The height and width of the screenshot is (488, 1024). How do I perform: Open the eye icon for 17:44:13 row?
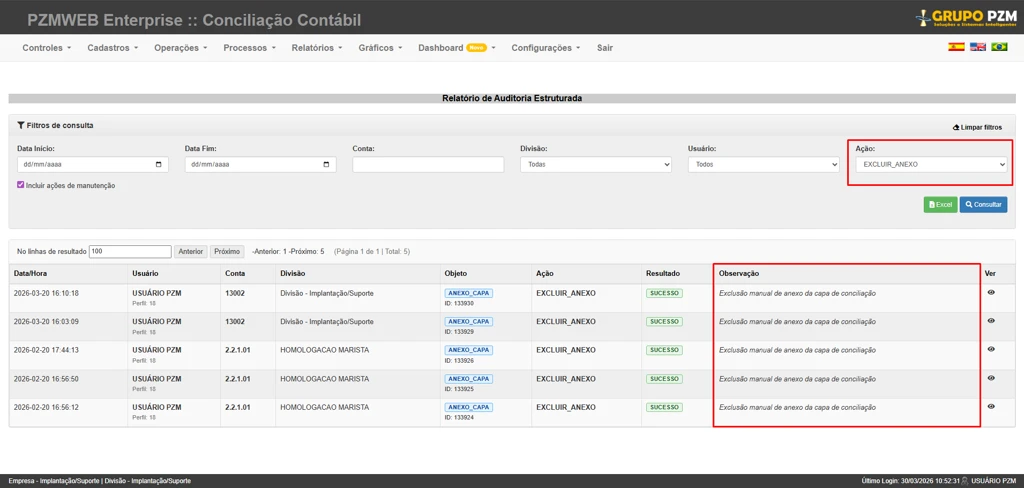[991, 349]
